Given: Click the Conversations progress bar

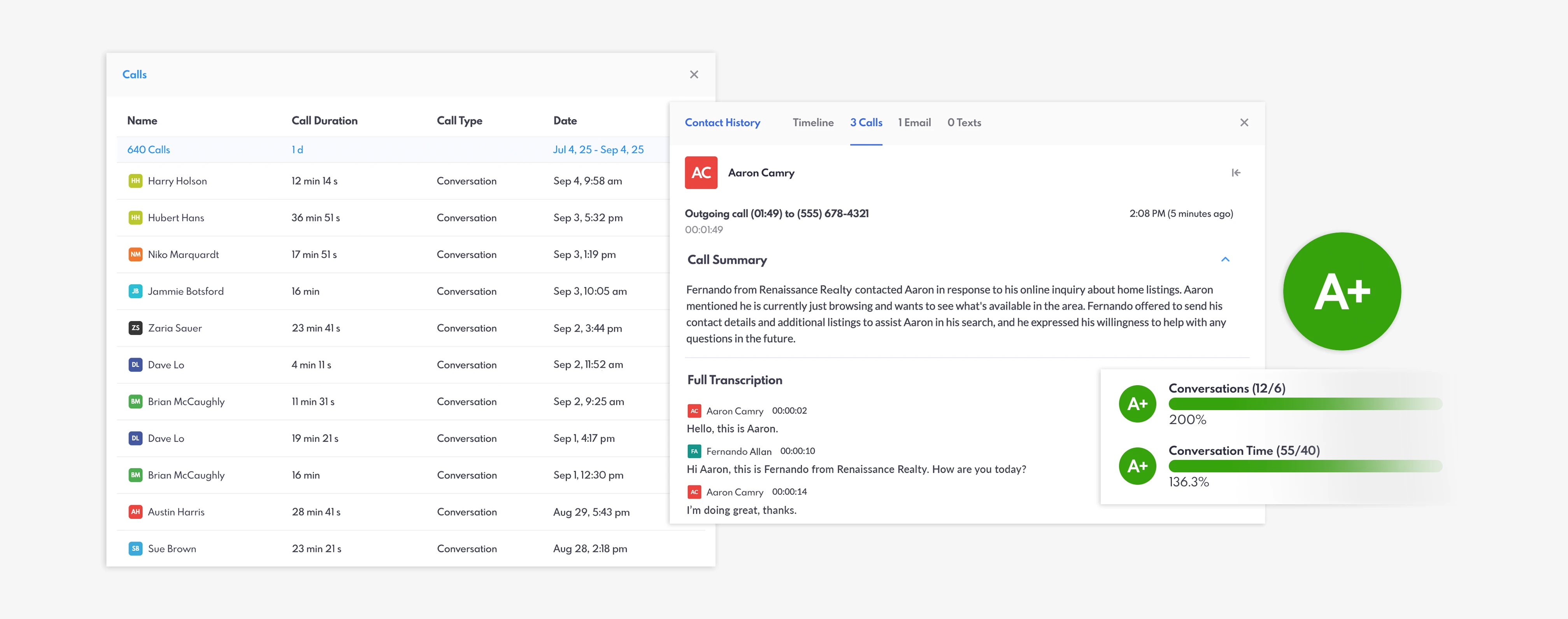Looking at the screenshot, I should click(x=1305, y=403).
